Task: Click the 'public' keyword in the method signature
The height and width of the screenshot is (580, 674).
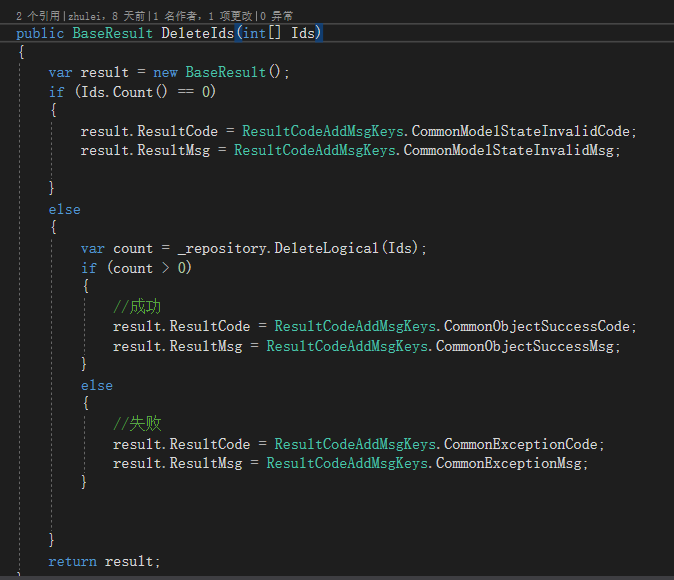Action: point(40,33)
